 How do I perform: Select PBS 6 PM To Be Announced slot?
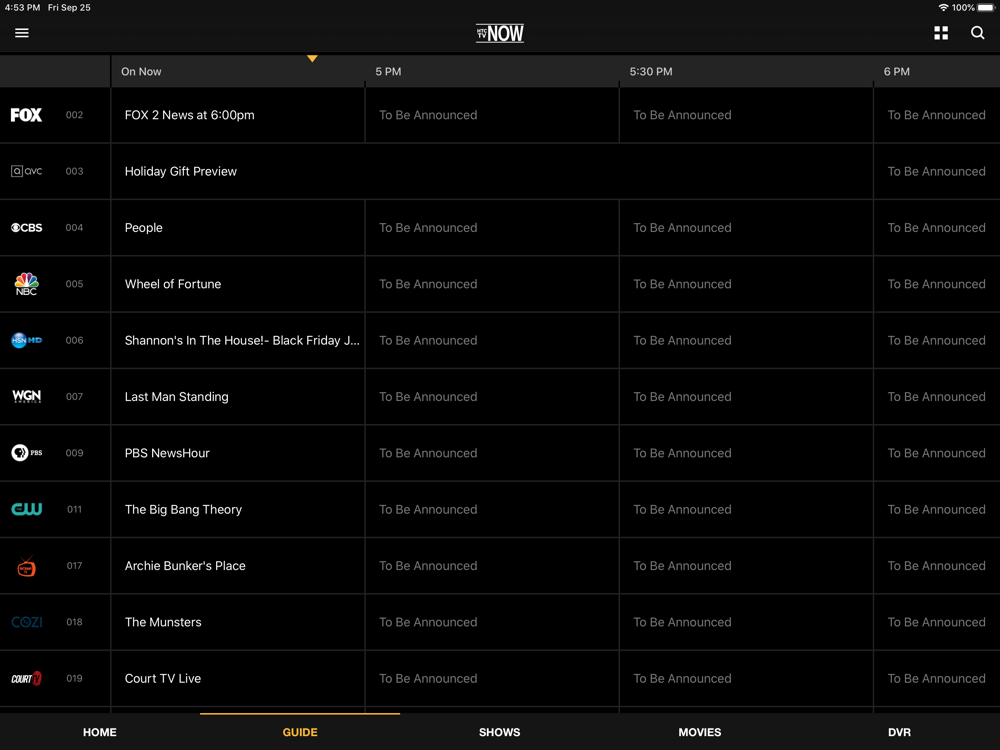pos(937,453)
